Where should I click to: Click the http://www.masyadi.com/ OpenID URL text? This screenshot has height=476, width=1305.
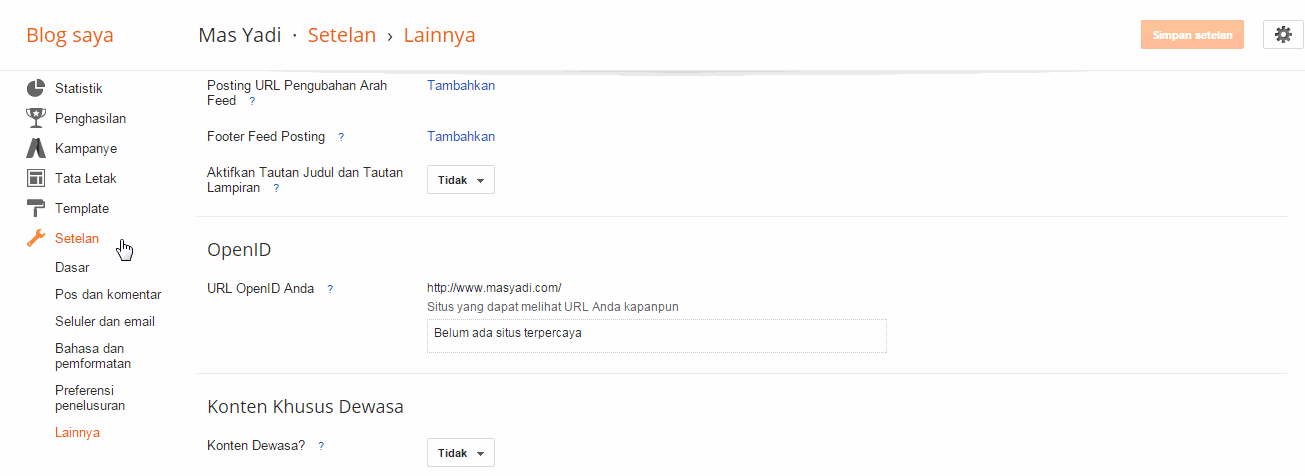click(x=494, y=288)
